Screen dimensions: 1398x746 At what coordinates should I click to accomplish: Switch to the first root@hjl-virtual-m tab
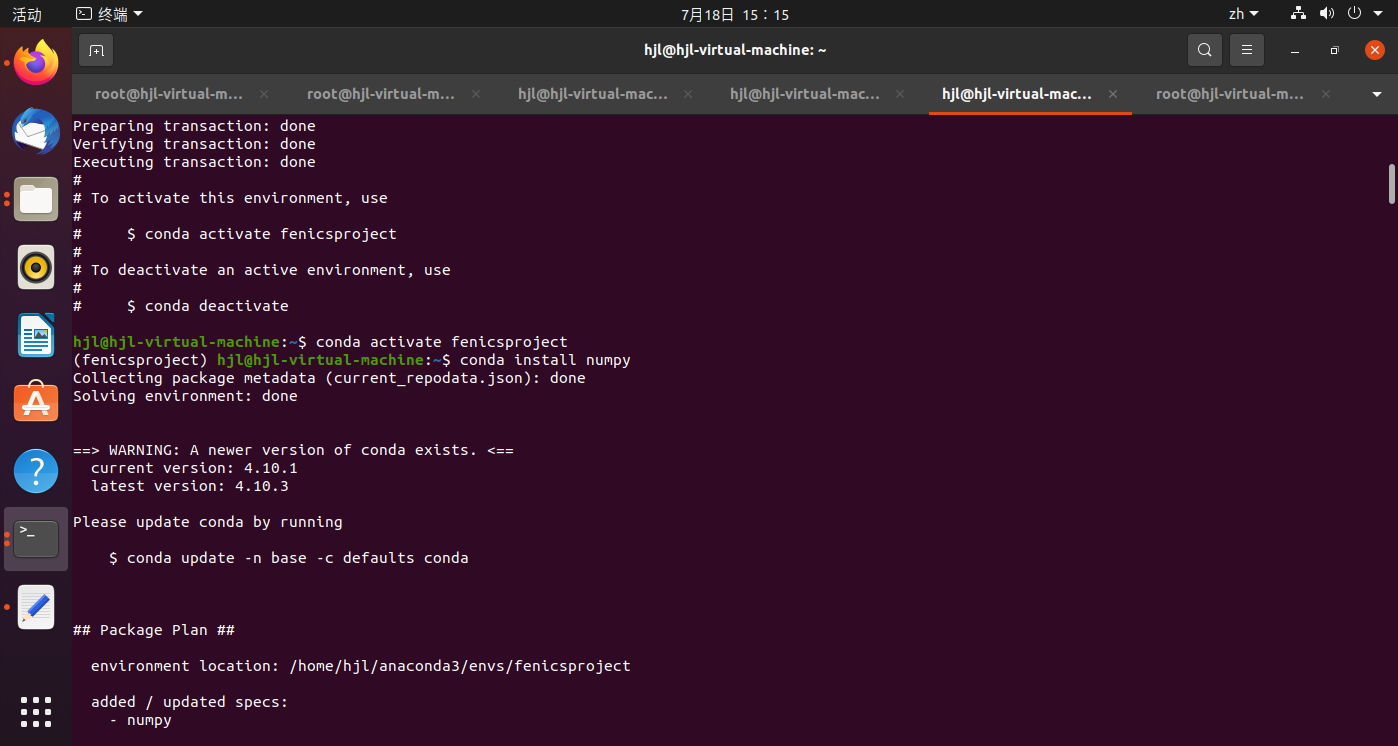click(x=168, y=93)
